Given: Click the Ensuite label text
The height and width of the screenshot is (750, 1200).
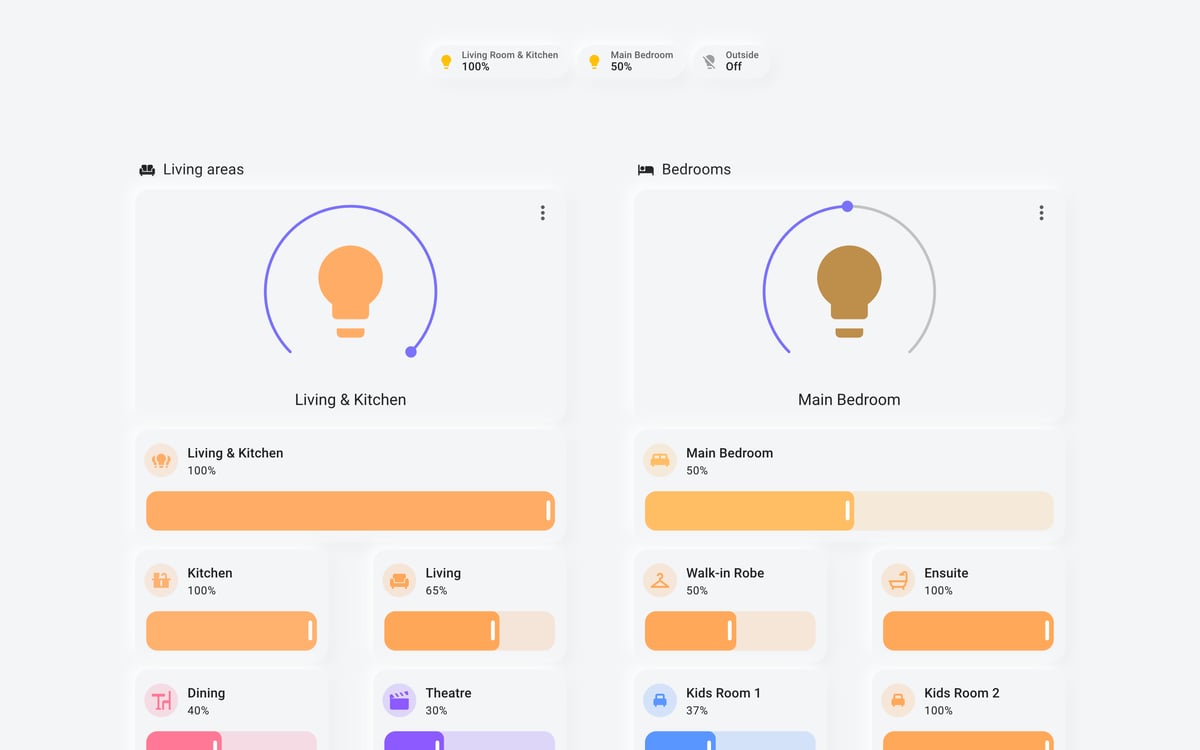Looking at the screenshot, I should pos(946,573).
